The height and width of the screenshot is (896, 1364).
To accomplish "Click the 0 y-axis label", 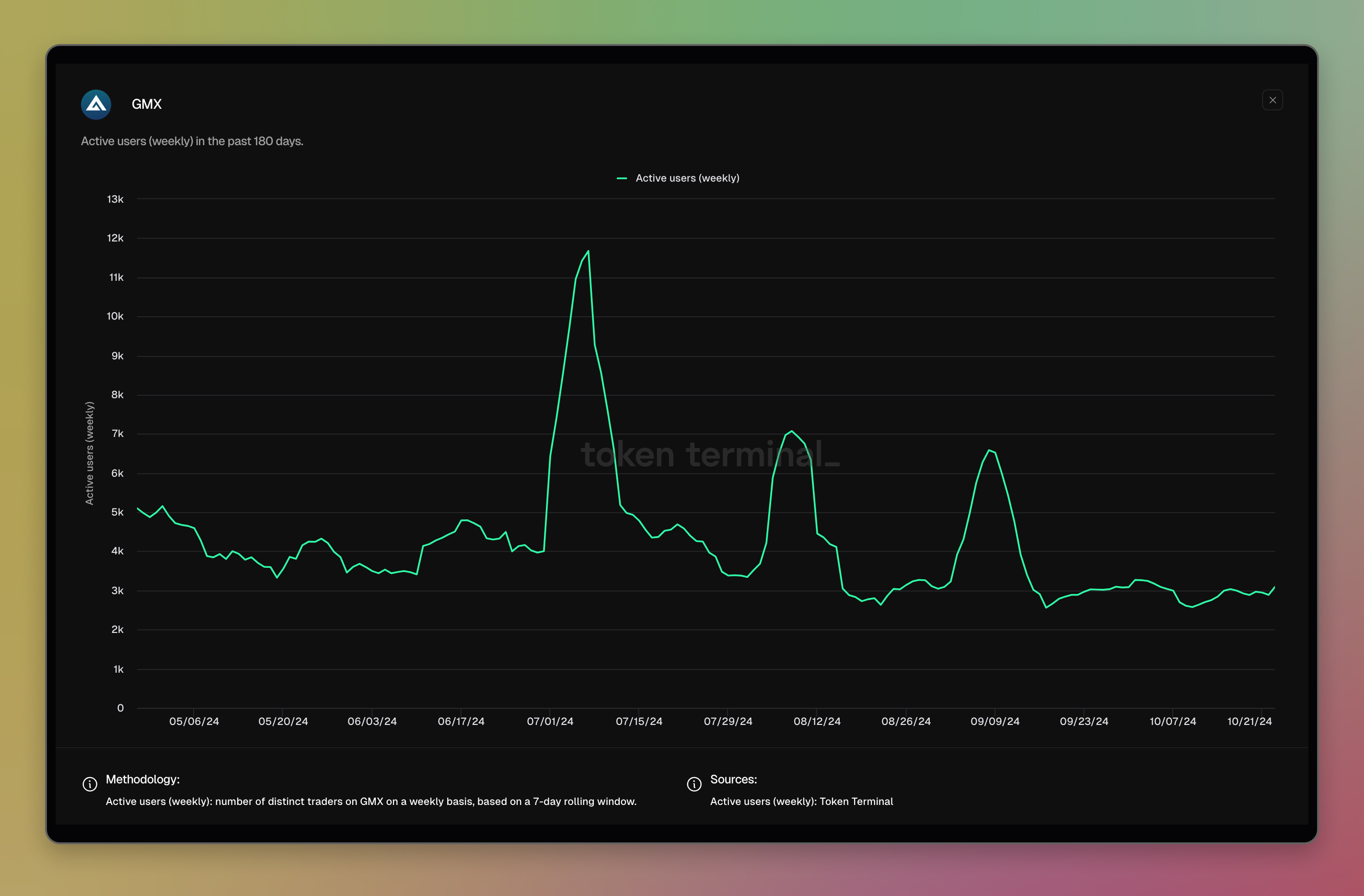I will click(x=120, y=708).
